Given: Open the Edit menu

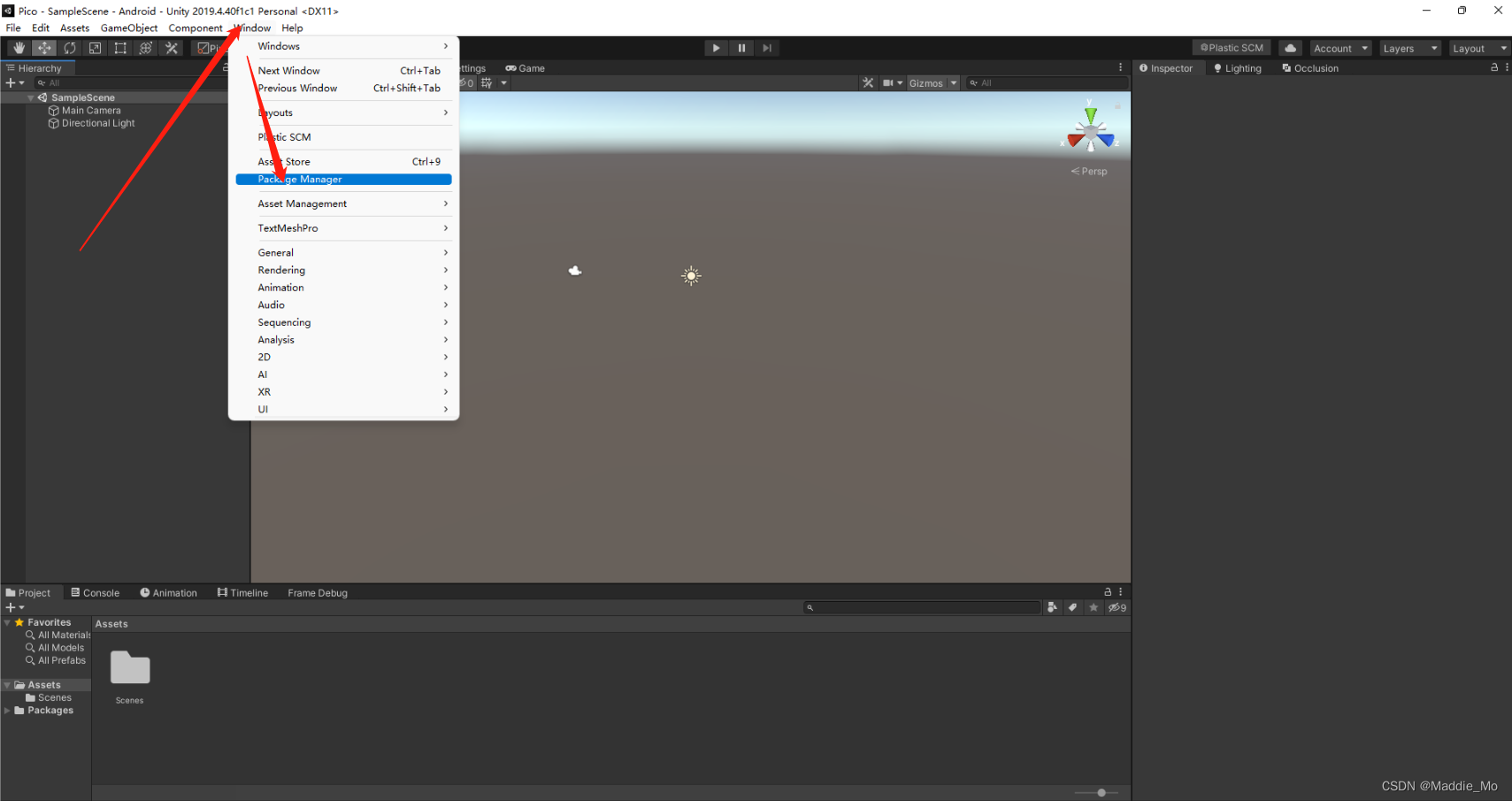Looking at the screenshot, I should 41,27.
